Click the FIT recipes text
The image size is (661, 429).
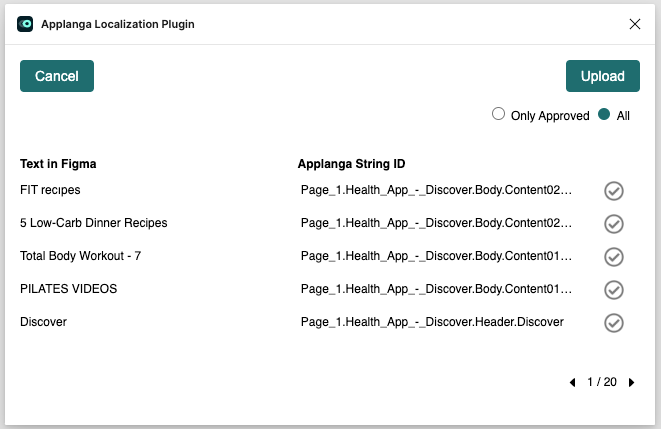tap(50, 190)
